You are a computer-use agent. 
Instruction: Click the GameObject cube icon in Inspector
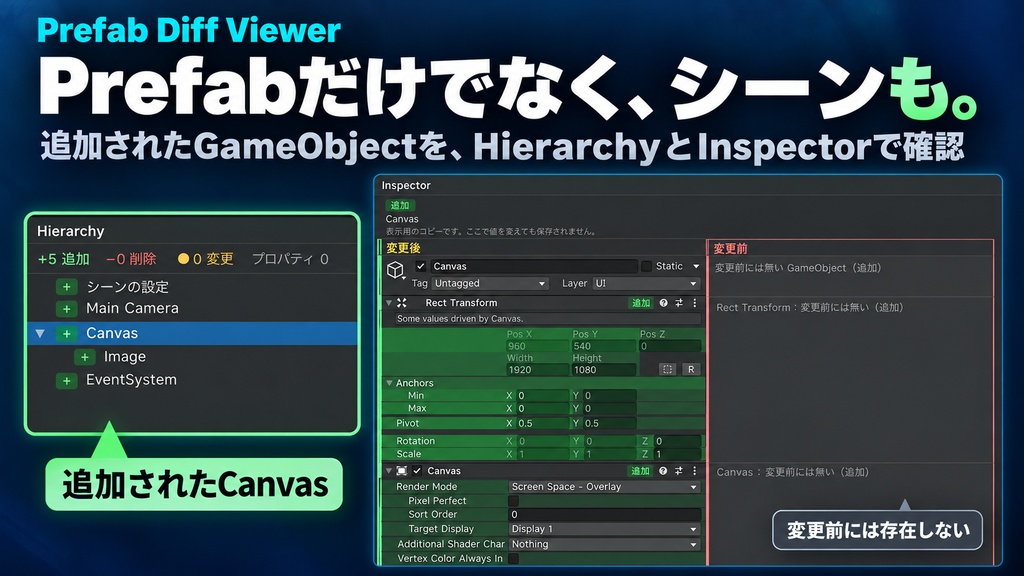click(396, 269)
